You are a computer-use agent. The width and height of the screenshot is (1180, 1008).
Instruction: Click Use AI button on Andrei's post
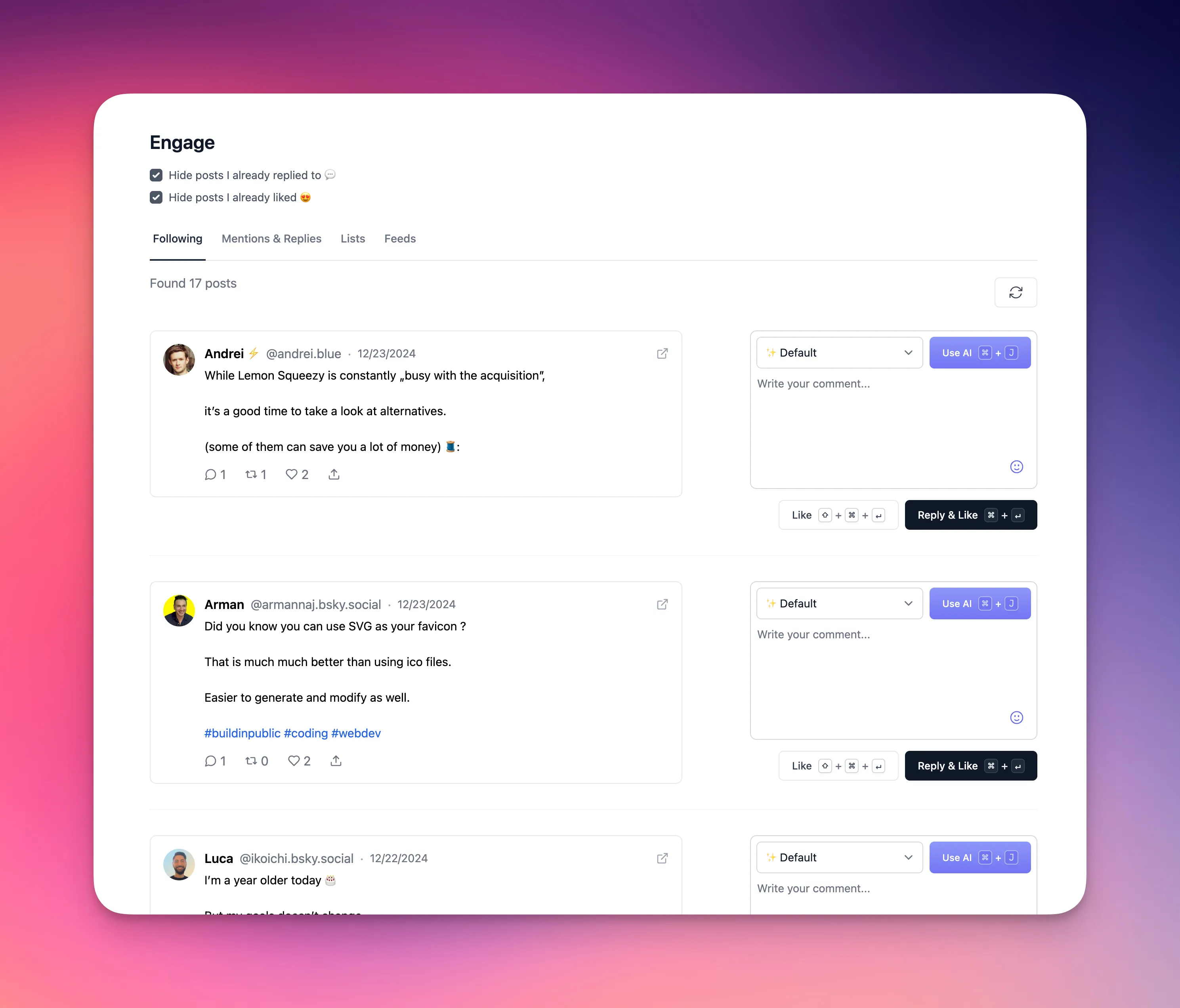(x=980, y=352)
